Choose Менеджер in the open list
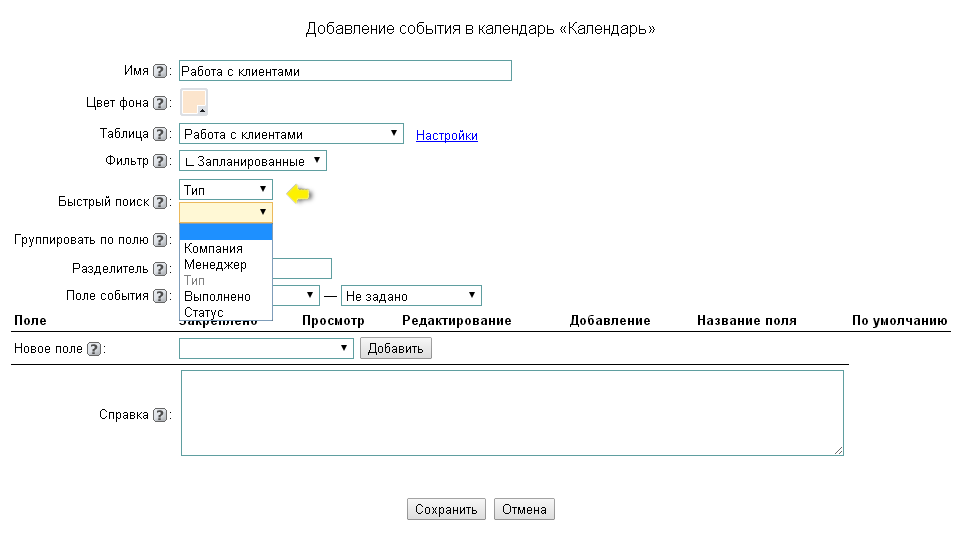Viewport: 957px width, 543px height. [x=215, y=265]
